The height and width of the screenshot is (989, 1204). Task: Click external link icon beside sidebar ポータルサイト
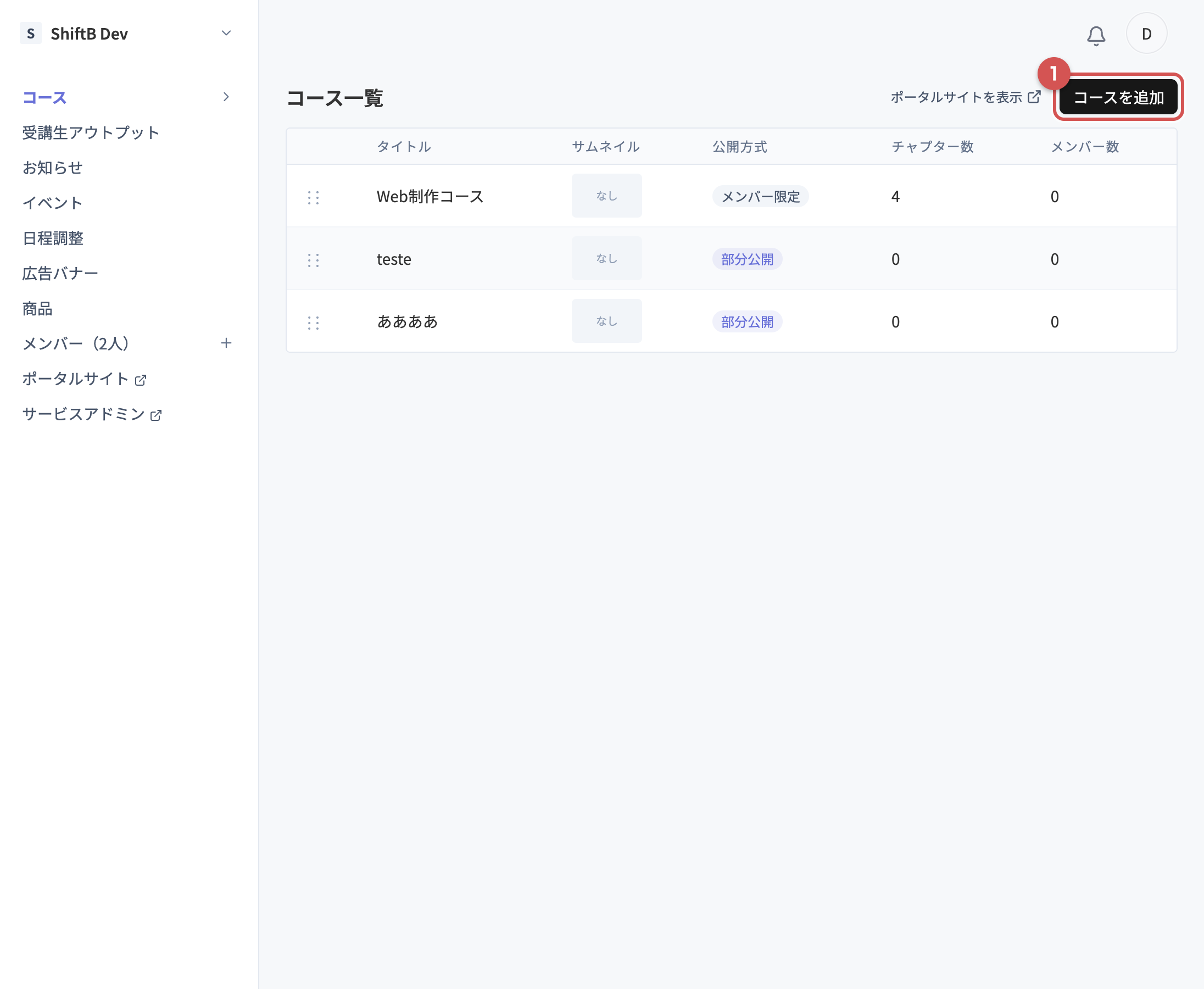(x=141, y=380)
